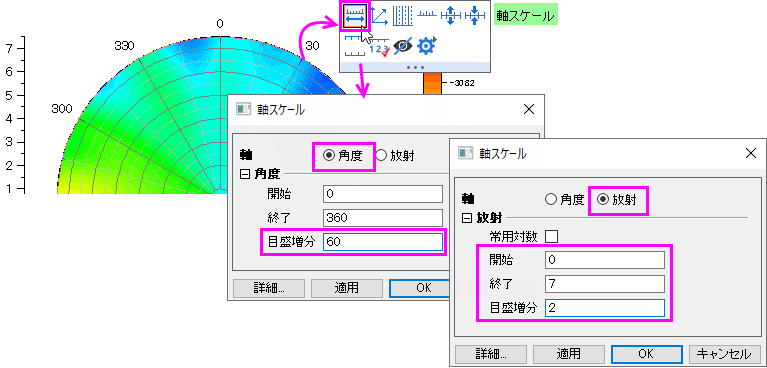This screenshot has height=368, width=767.
Task: Click OK button in back 軸スケール dialog
Action: [420, 288]
